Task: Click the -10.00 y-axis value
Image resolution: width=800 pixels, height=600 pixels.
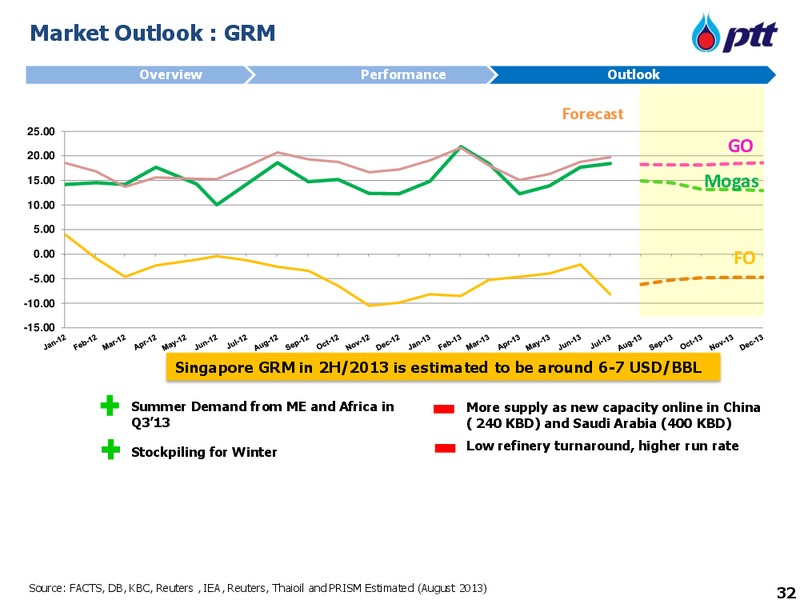Action: (39, 303)
